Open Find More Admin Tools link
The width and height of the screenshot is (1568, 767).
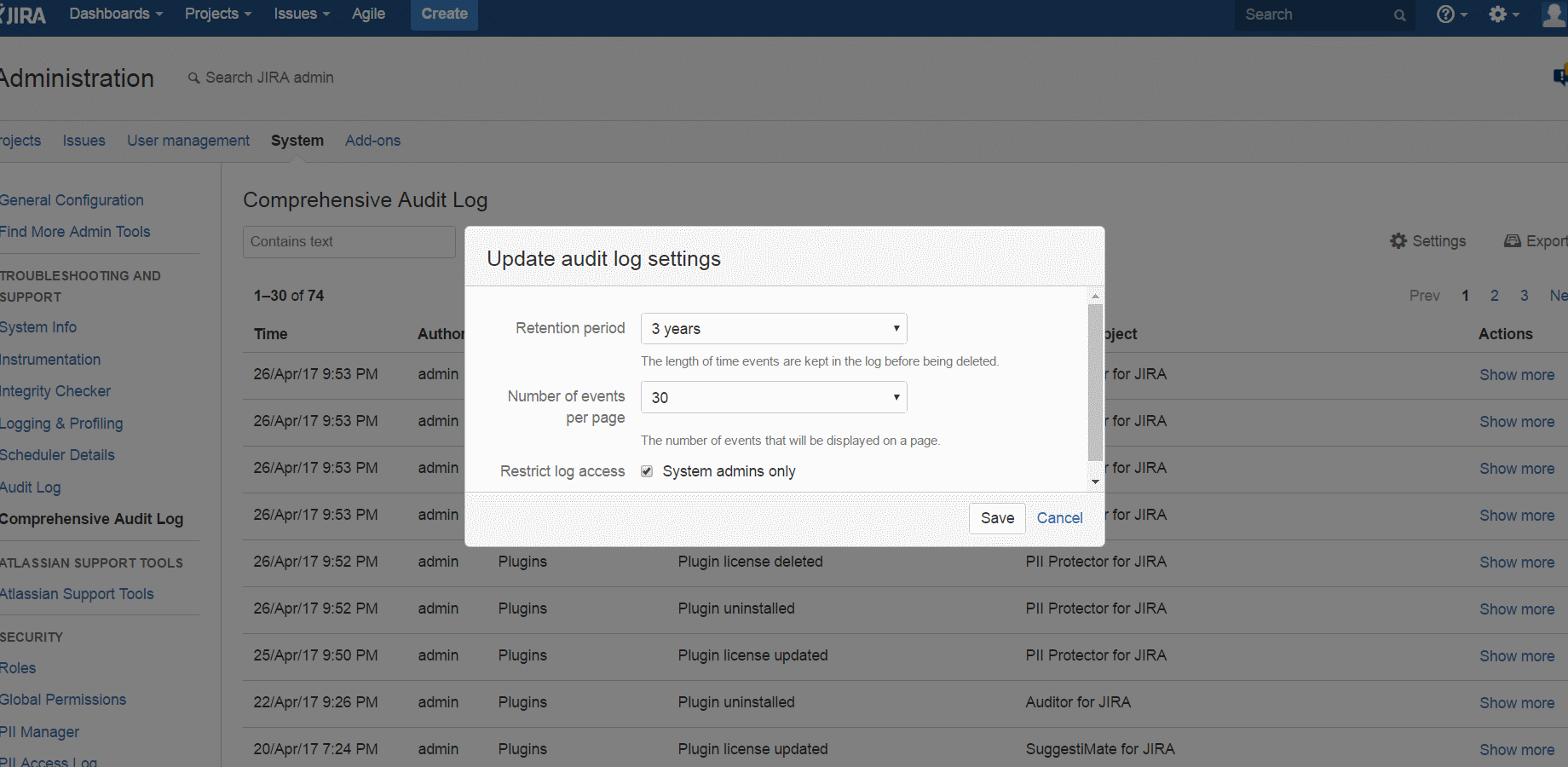(x=75, y=232)
